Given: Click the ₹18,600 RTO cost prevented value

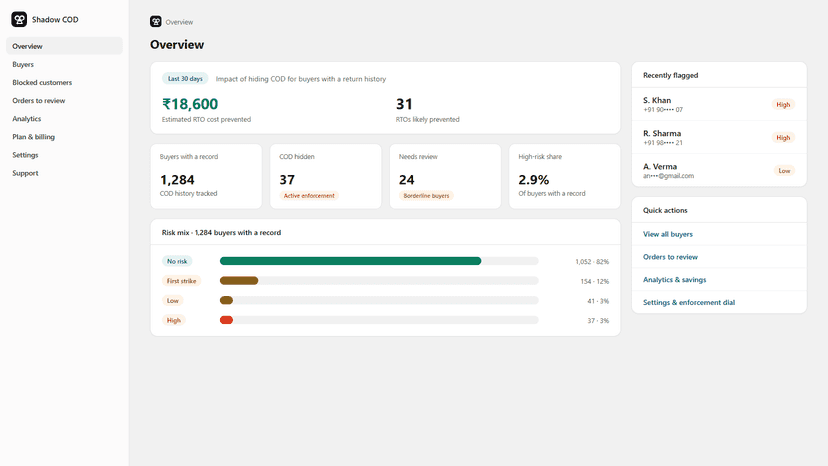Looking at the screenshot, I should point(190,104).
